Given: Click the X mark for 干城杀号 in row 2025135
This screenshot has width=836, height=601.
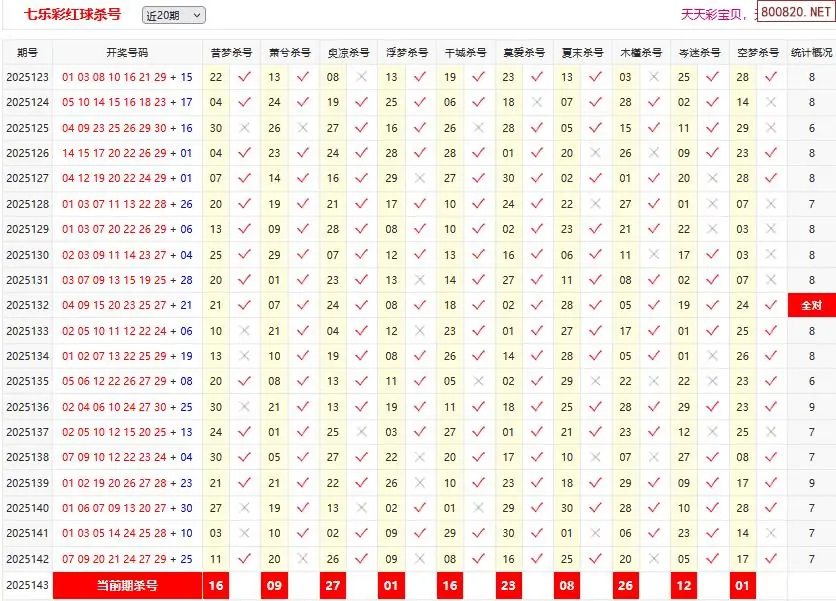Looking at the screenshot, I should pos(479,382).
